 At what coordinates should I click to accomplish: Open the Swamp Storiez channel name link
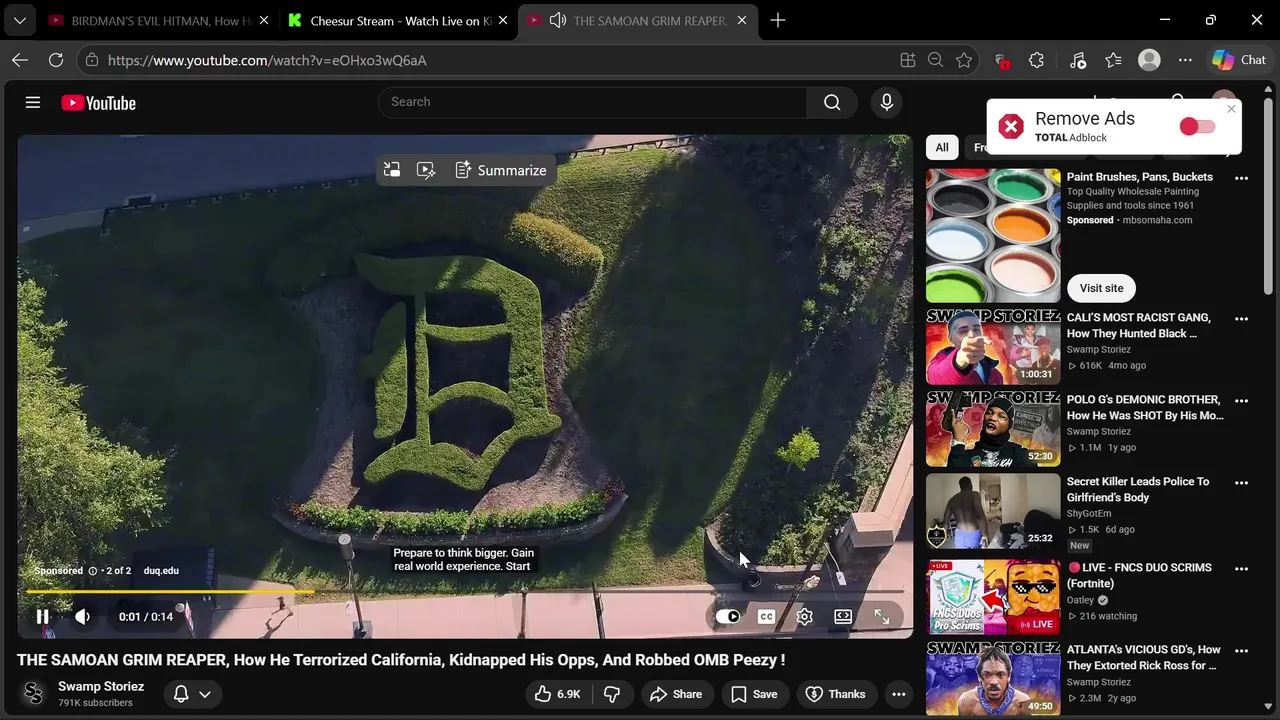(x=101, y=686)
